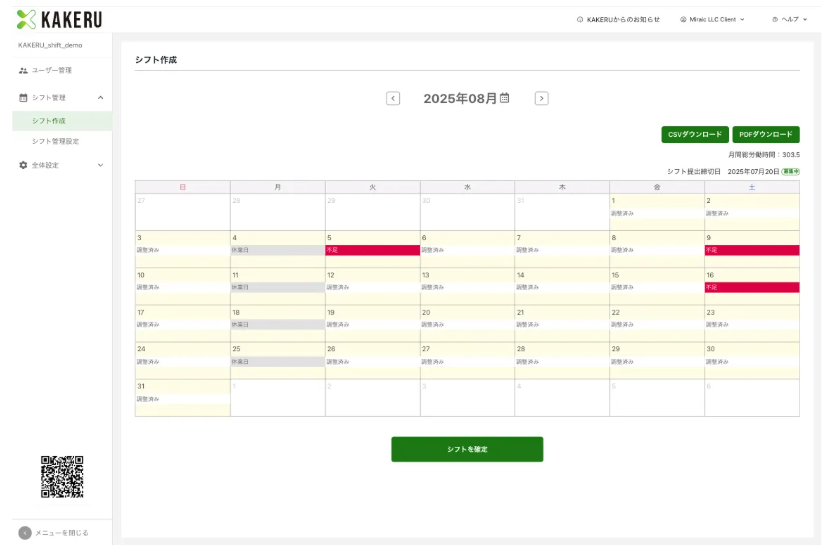Image resolution: width=834 pixels, height=545 pixels.
Task: Collapse the シフト管理 section chevron
Action: [x=100, y=97]
